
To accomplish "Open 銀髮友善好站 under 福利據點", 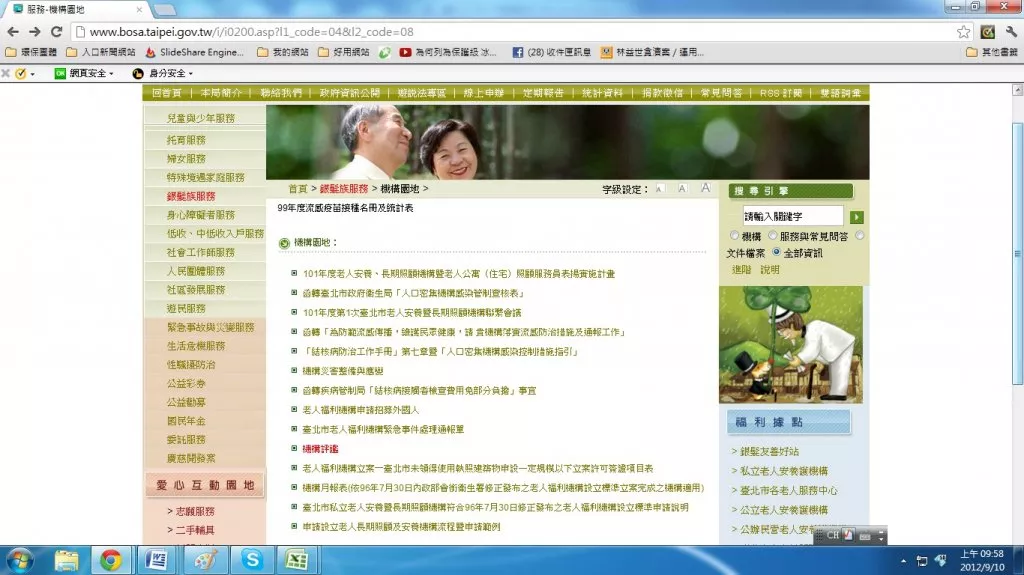I will click(769, 452).
